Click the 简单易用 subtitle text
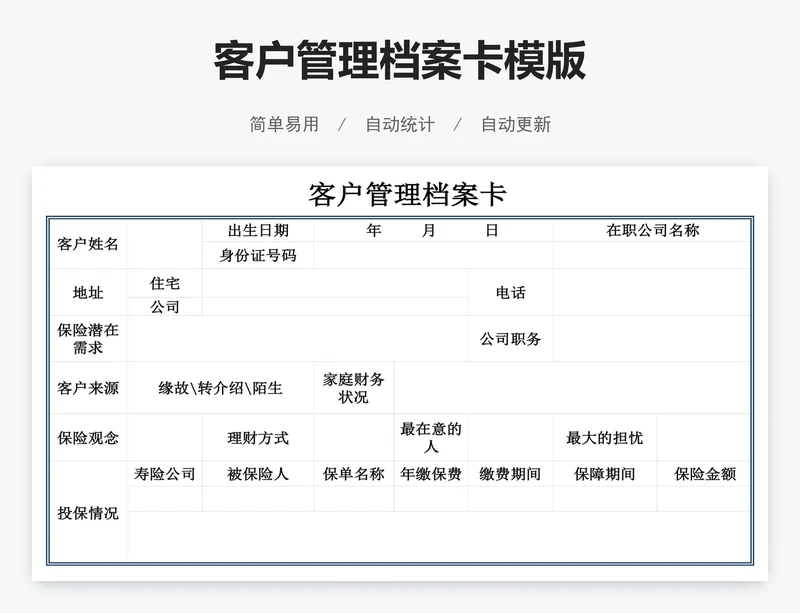 [x=284, y=124]
